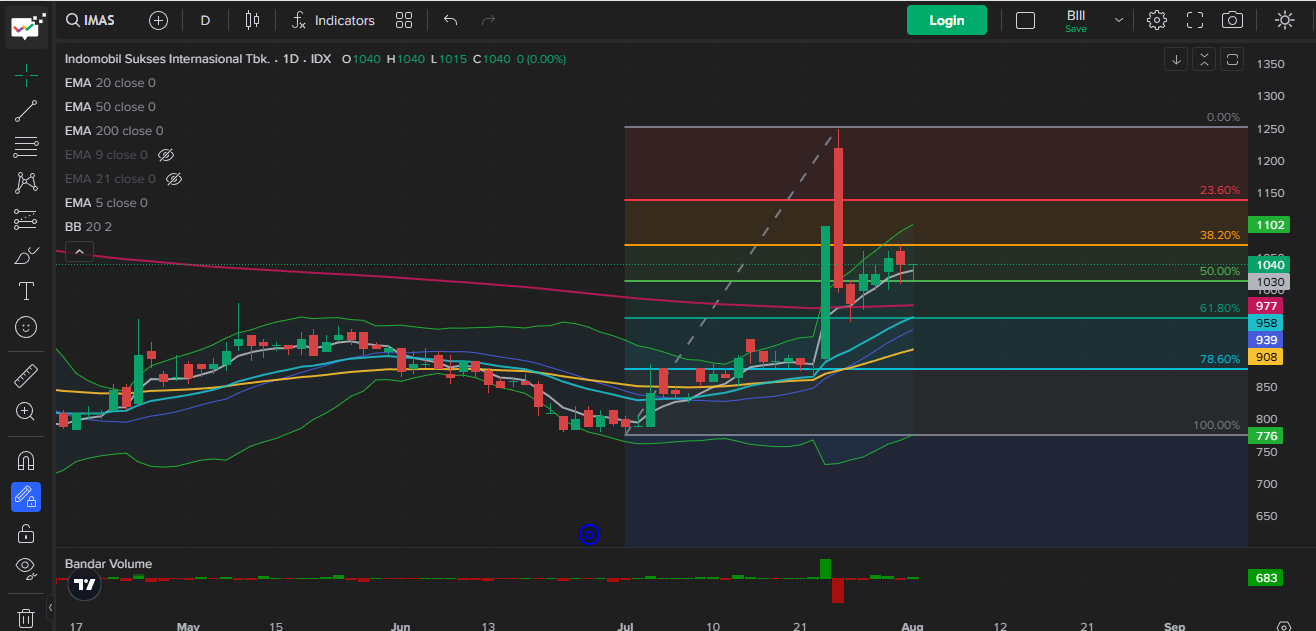1316x631 pixels.
Task: Open chart settings gear
Action: (1157, 20)
